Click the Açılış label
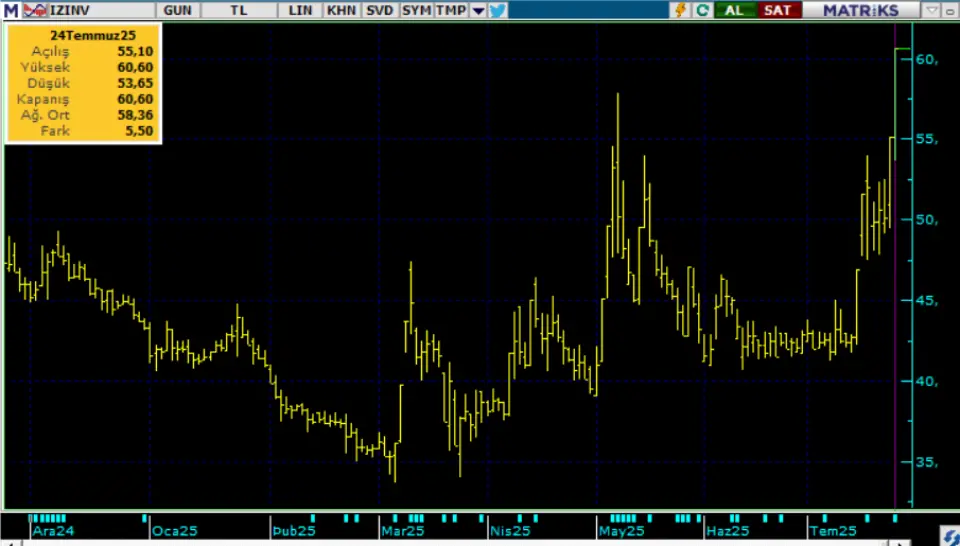The image size is (960, 546). tap(50, 51)
